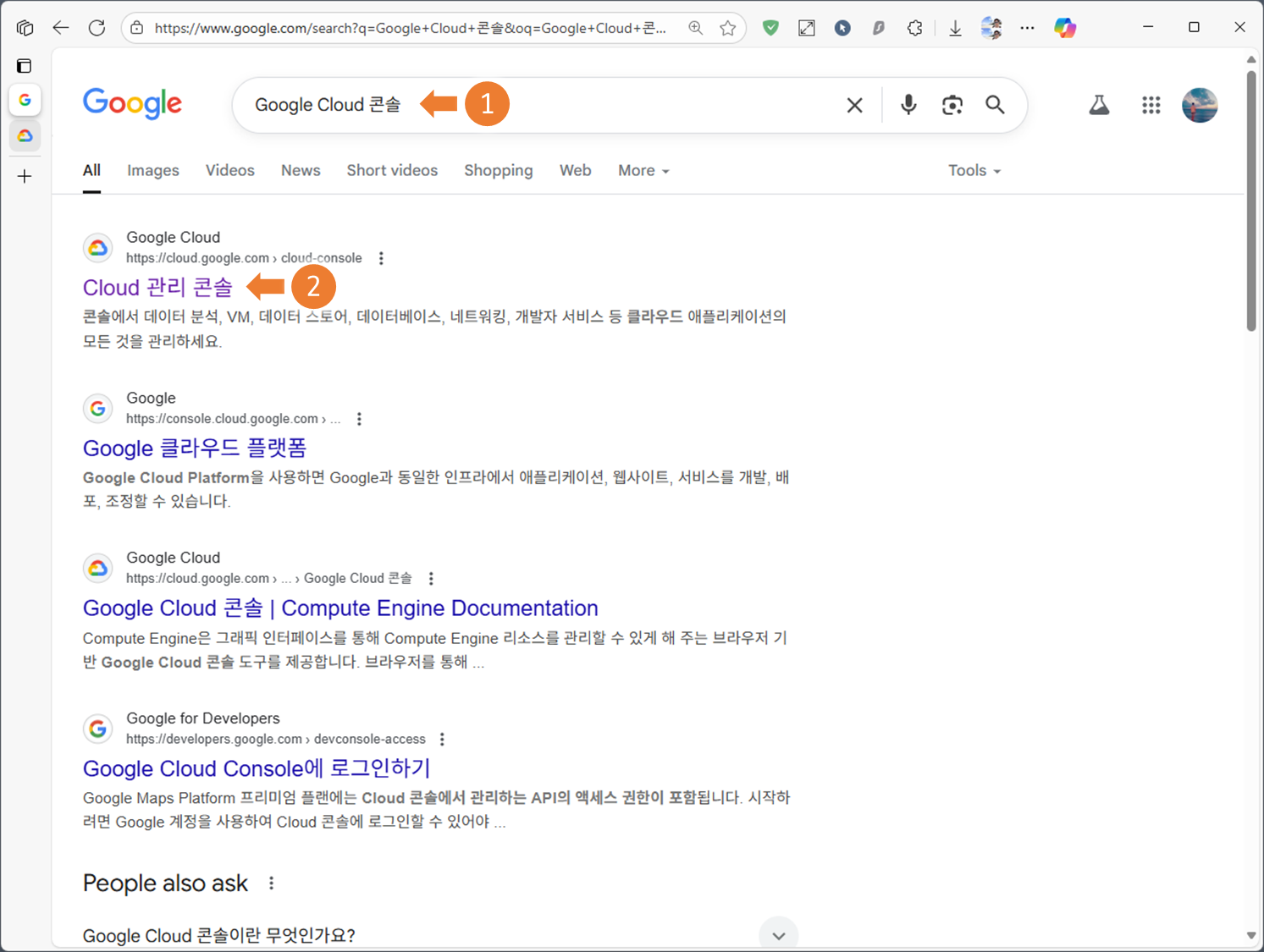Open browser downloads
This screenshot has width=1264, height=952.
955,28
